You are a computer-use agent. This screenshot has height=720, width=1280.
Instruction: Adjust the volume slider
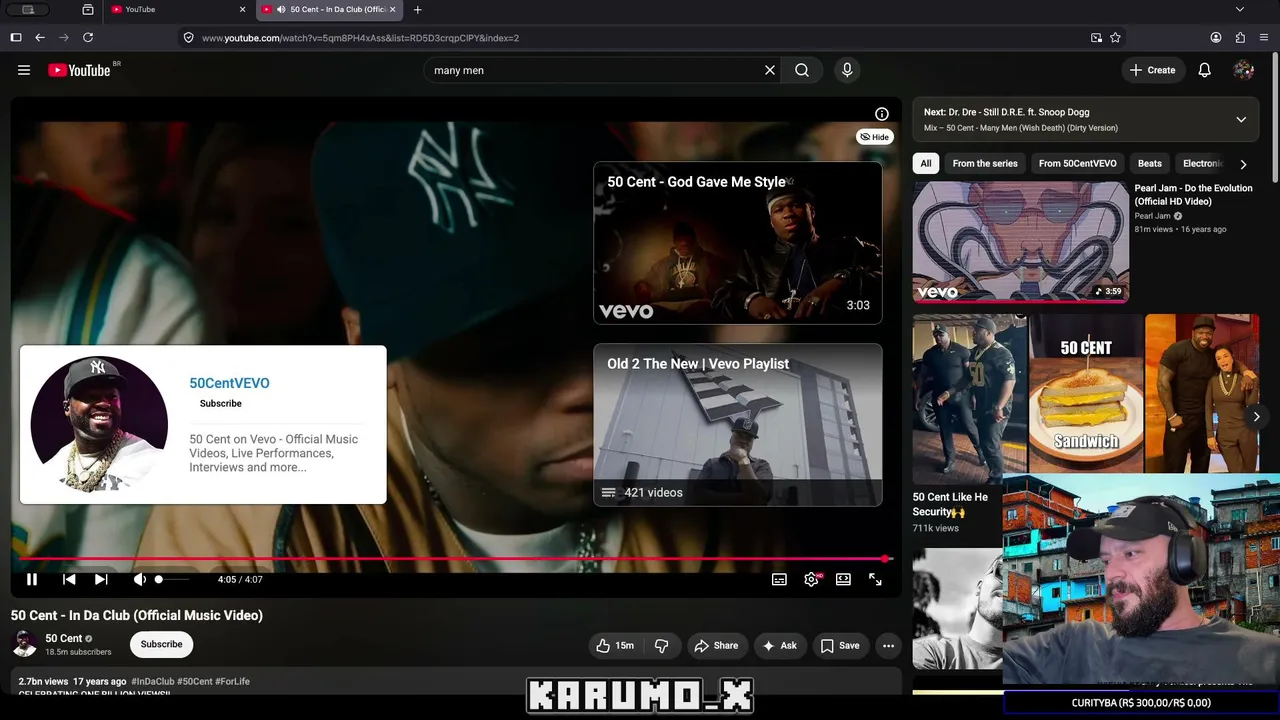coord(171,579)
